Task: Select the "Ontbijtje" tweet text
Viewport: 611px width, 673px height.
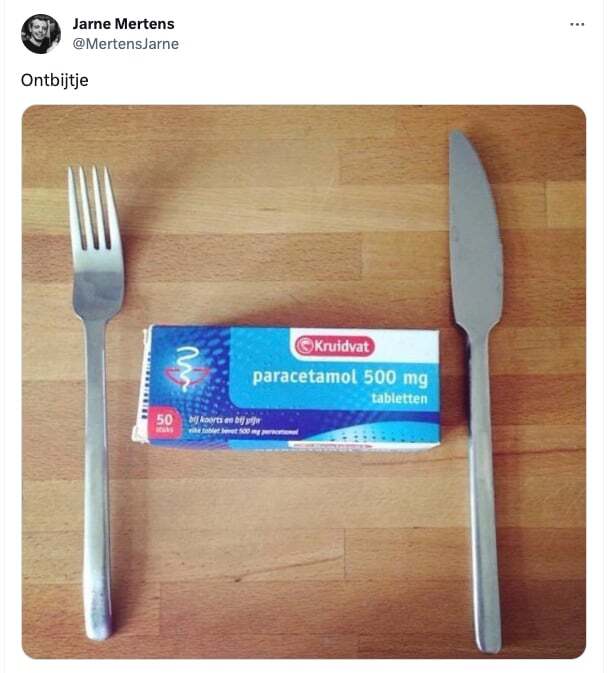Action: coord(54,80)
